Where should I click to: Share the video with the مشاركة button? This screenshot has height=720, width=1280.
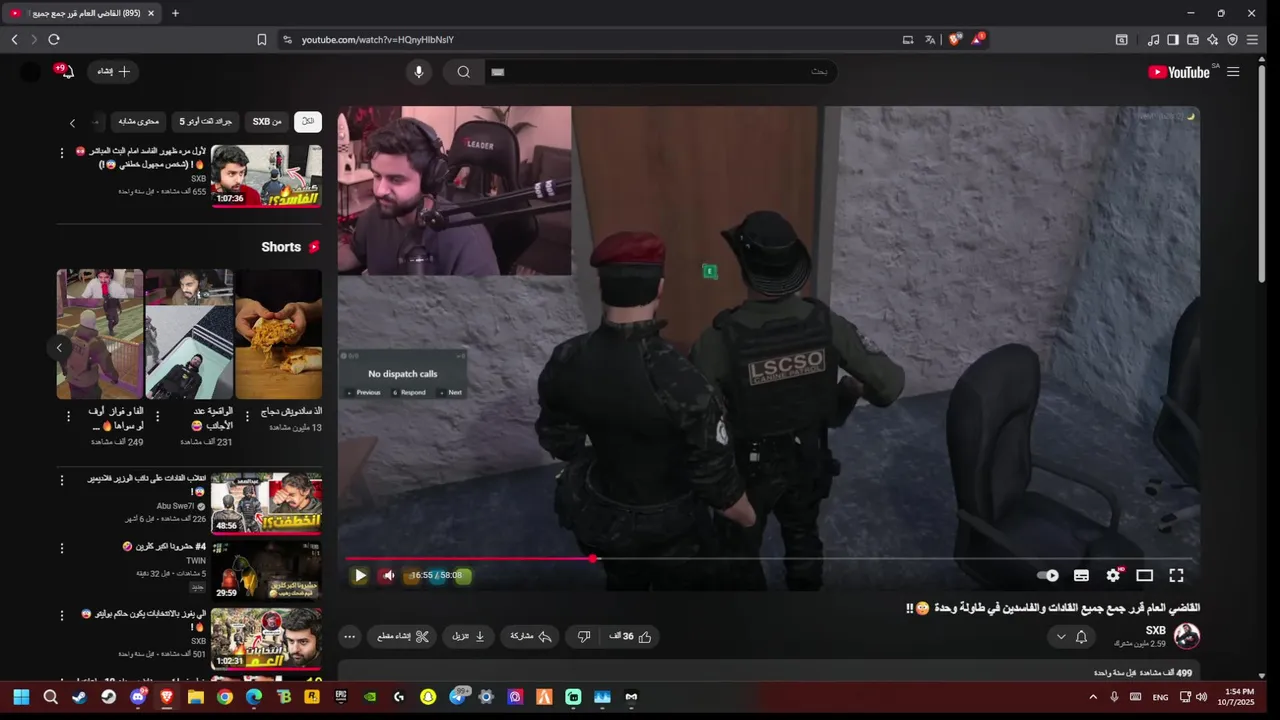(531, 636)
